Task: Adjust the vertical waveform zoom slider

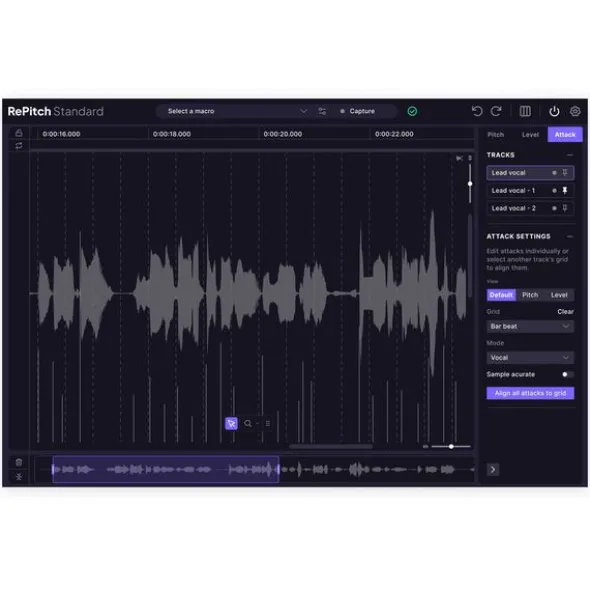Action: (x=470, y=184)
